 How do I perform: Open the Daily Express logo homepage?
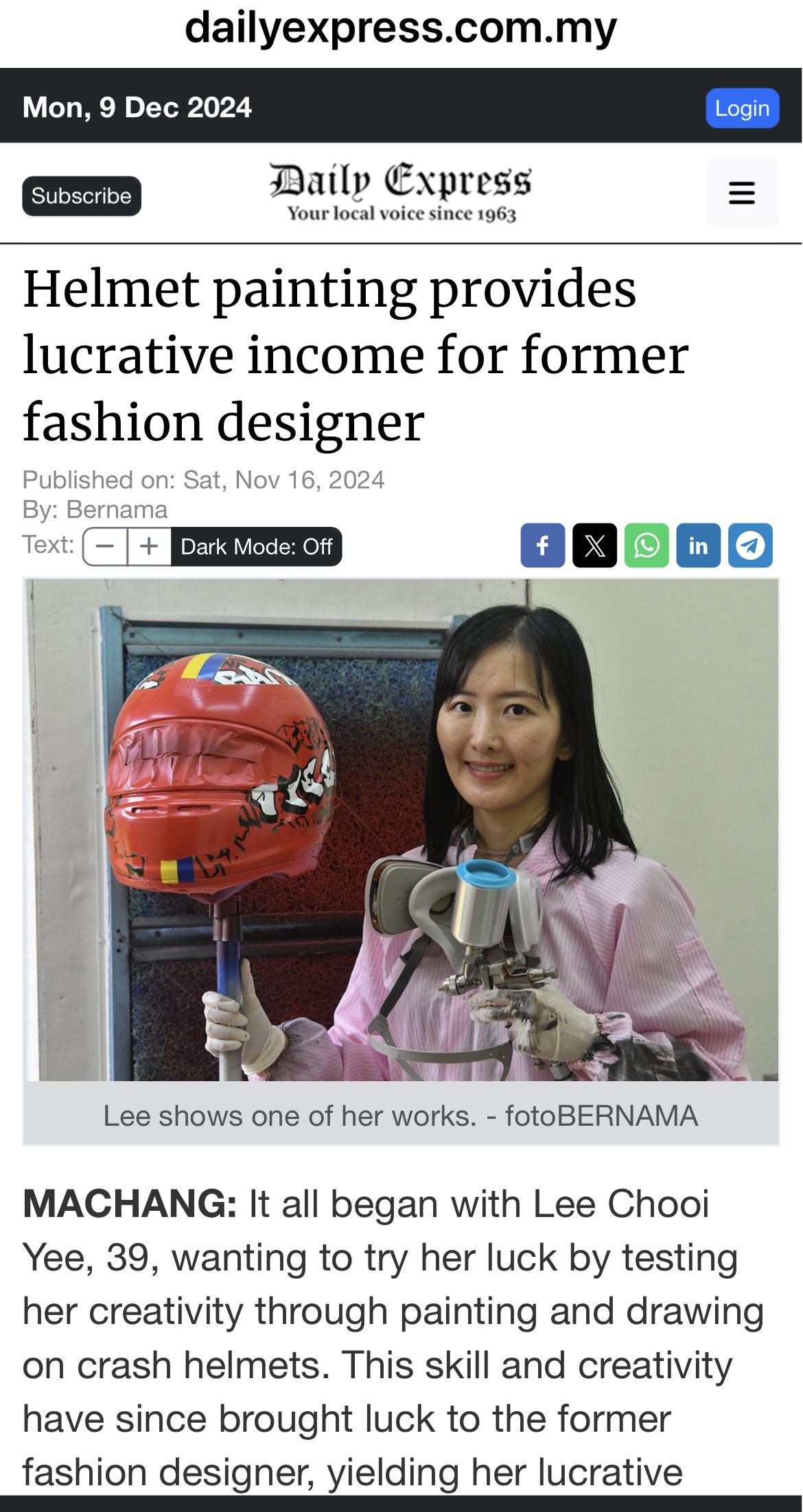[x=401, y=193]
